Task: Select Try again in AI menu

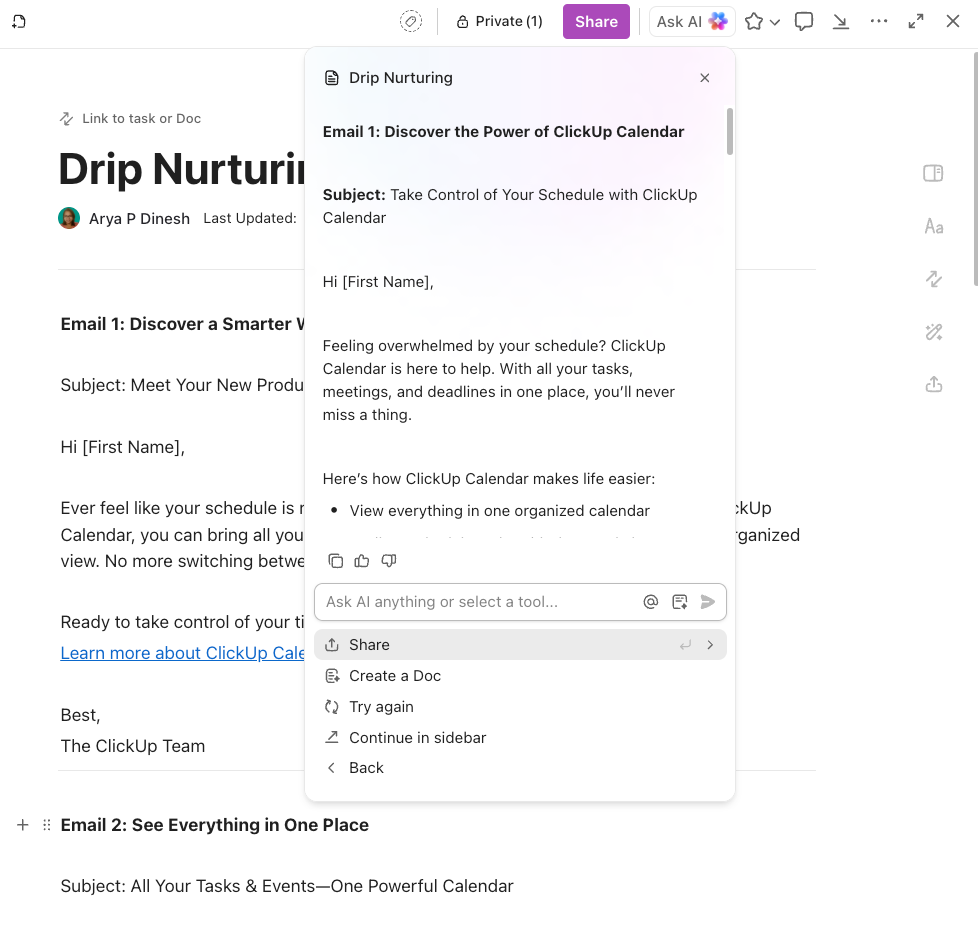Action: (520, 707)
